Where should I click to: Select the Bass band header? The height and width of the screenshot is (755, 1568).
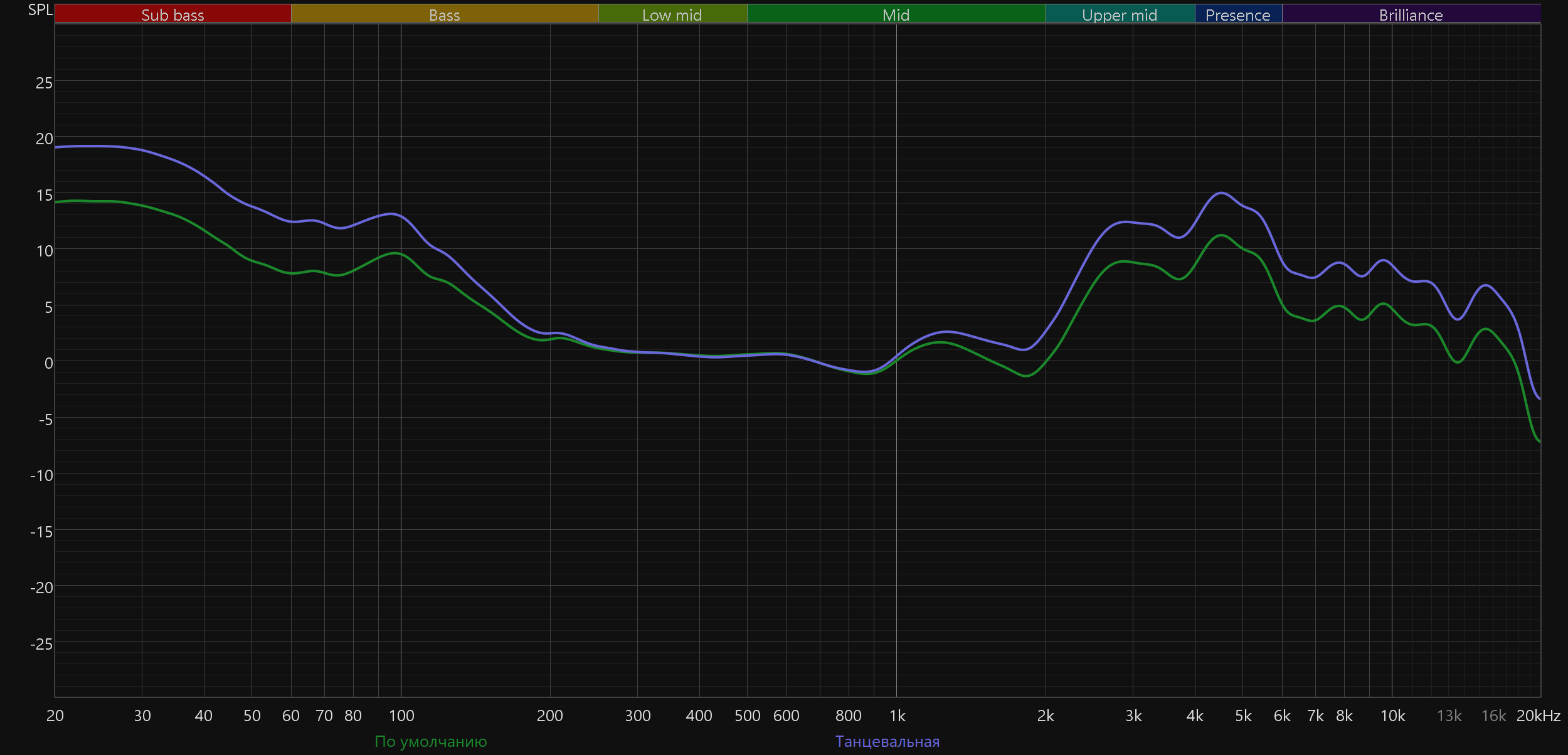coord(444,14)
